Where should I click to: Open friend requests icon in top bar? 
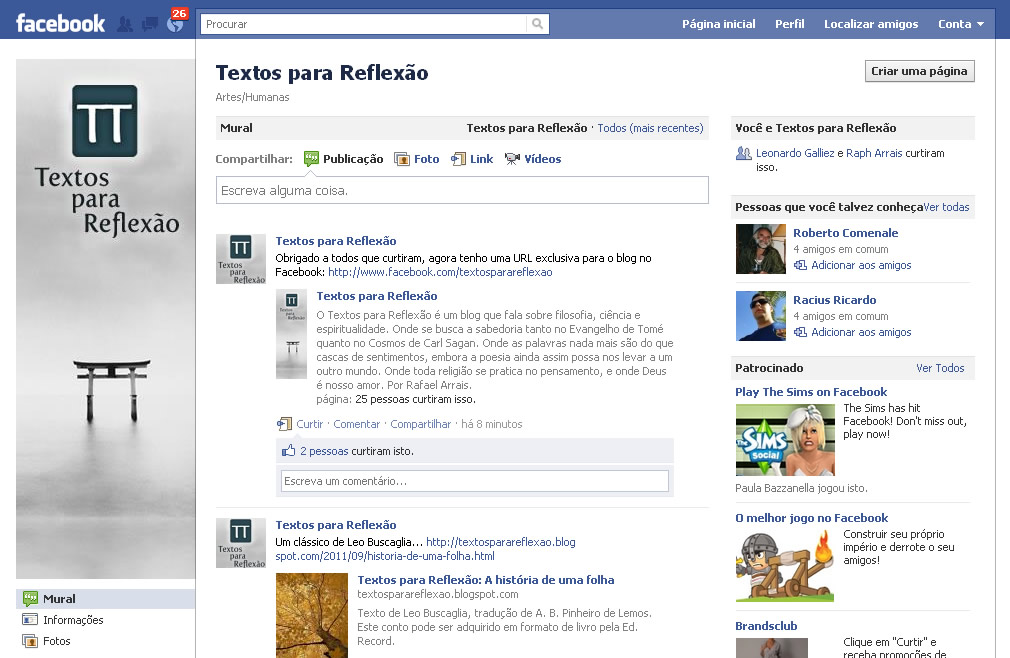pyautogui.click(x=125, y=24)
